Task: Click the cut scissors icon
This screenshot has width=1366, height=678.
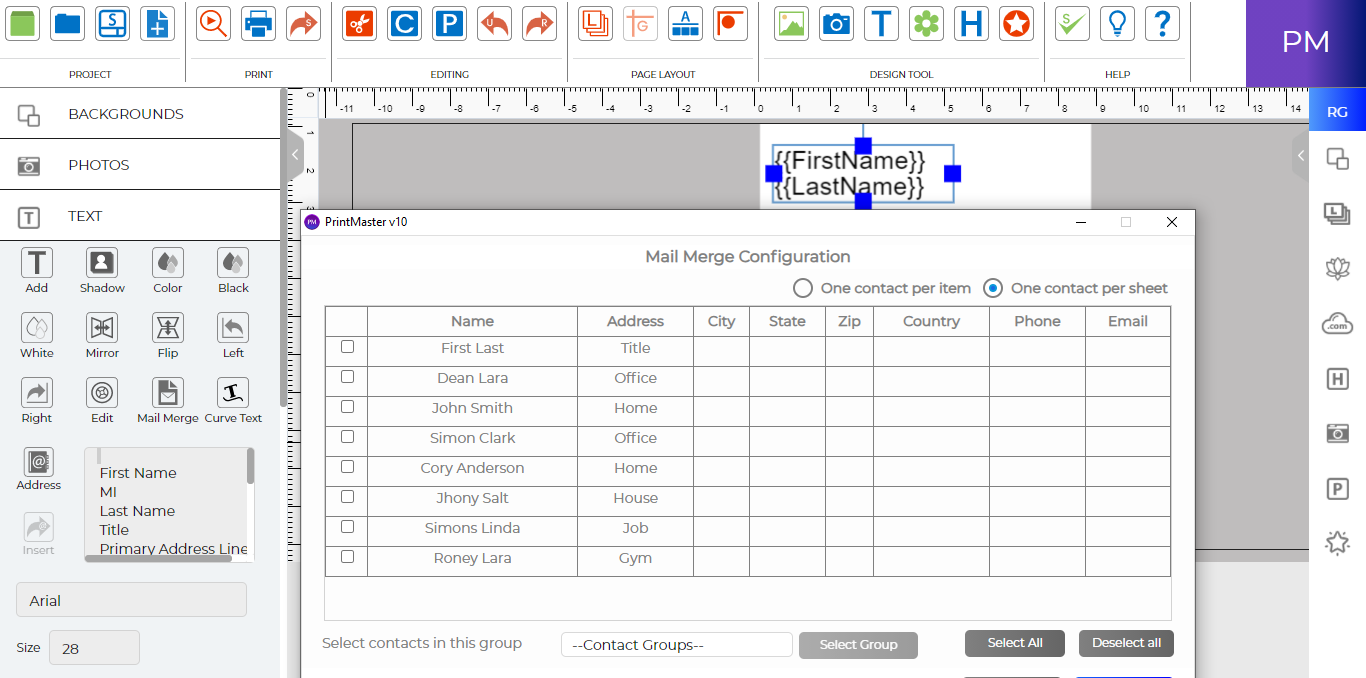Action: click(360, 23)
